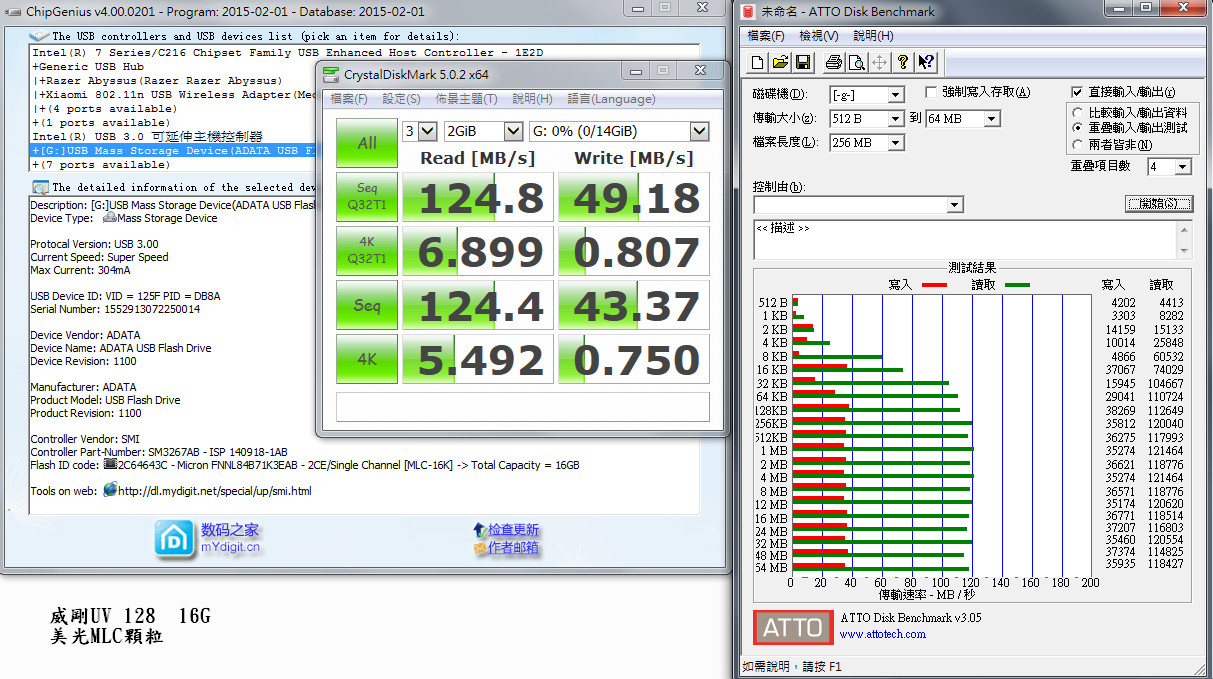
Task: Click the flash chip icon next to Flash ID code
Action: [108, 465]
